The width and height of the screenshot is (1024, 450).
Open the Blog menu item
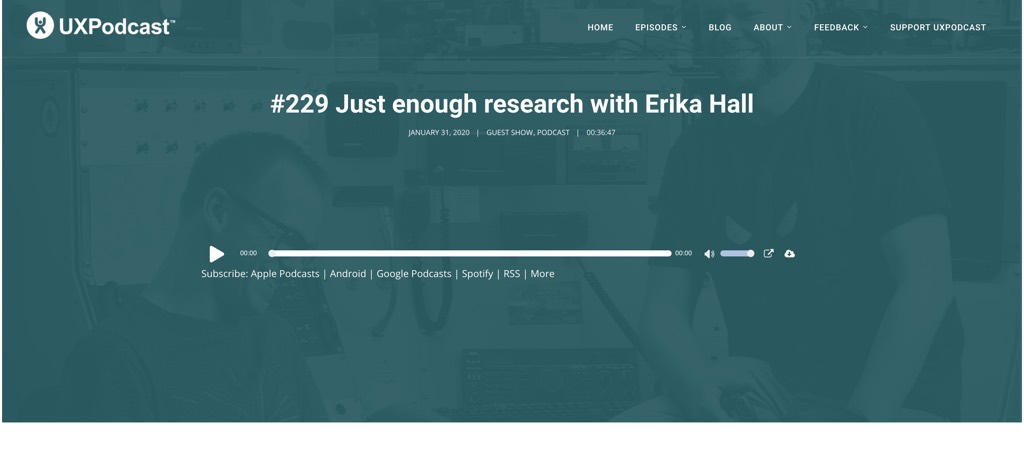[720, 28]
